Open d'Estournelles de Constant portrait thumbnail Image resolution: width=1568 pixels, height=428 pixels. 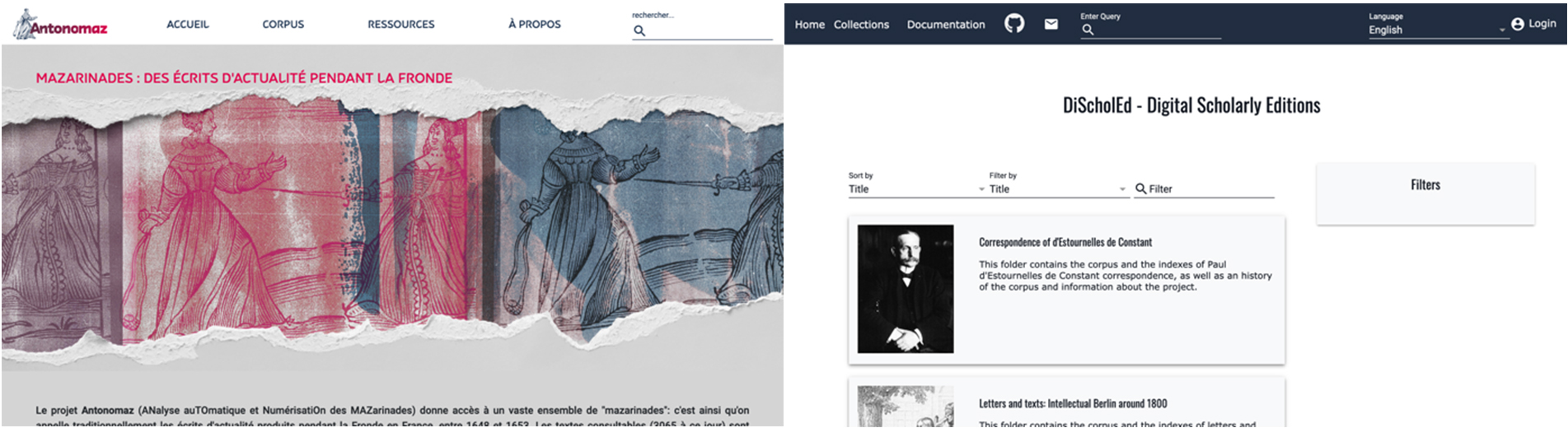pyautogui.click(x=906, y=289)
